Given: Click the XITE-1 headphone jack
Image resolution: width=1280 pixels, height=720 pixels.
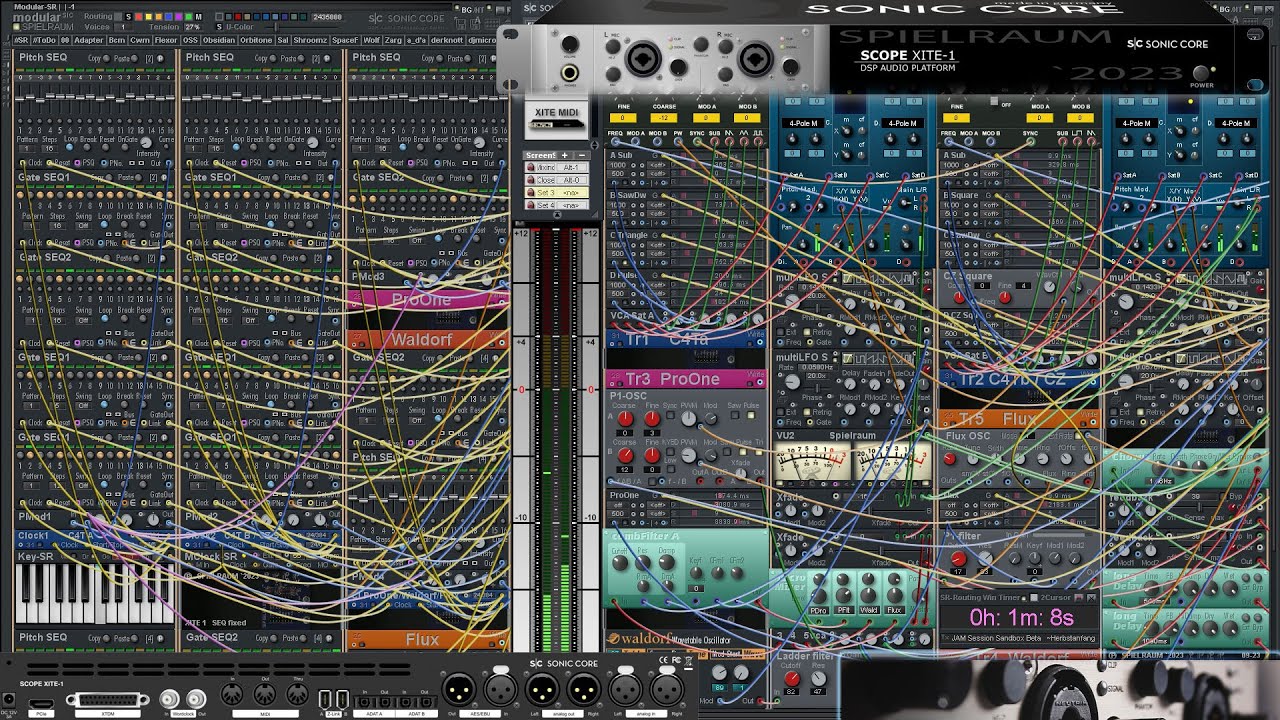Looking at the screenshot, I should [569, 73].
